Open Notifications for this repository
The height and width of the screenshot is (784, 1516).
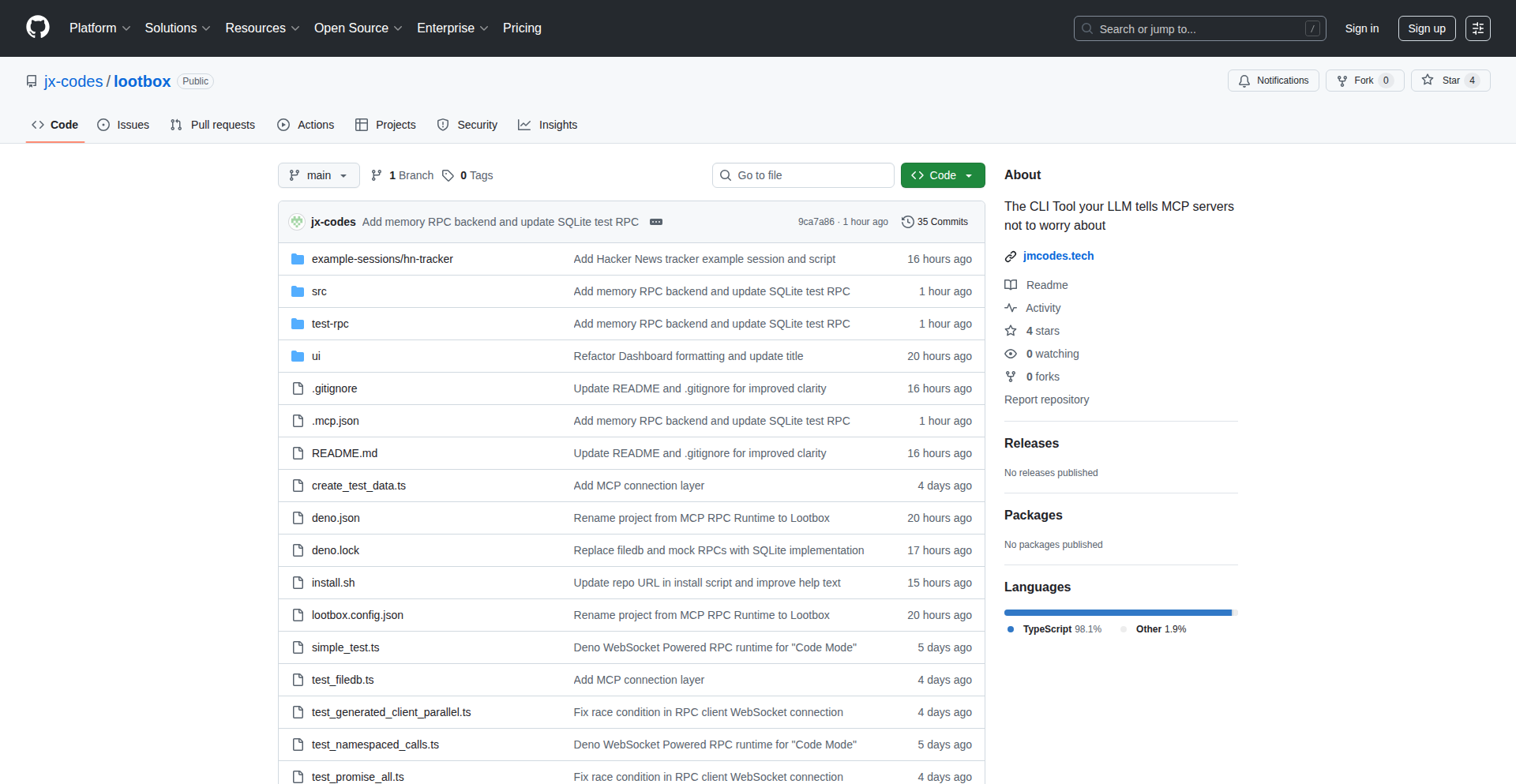pos(1273,81)
